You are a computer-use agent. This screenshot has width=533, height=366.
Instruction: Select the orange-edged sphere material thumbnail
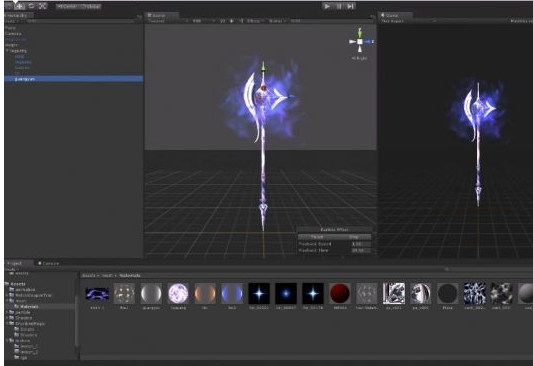205,293
